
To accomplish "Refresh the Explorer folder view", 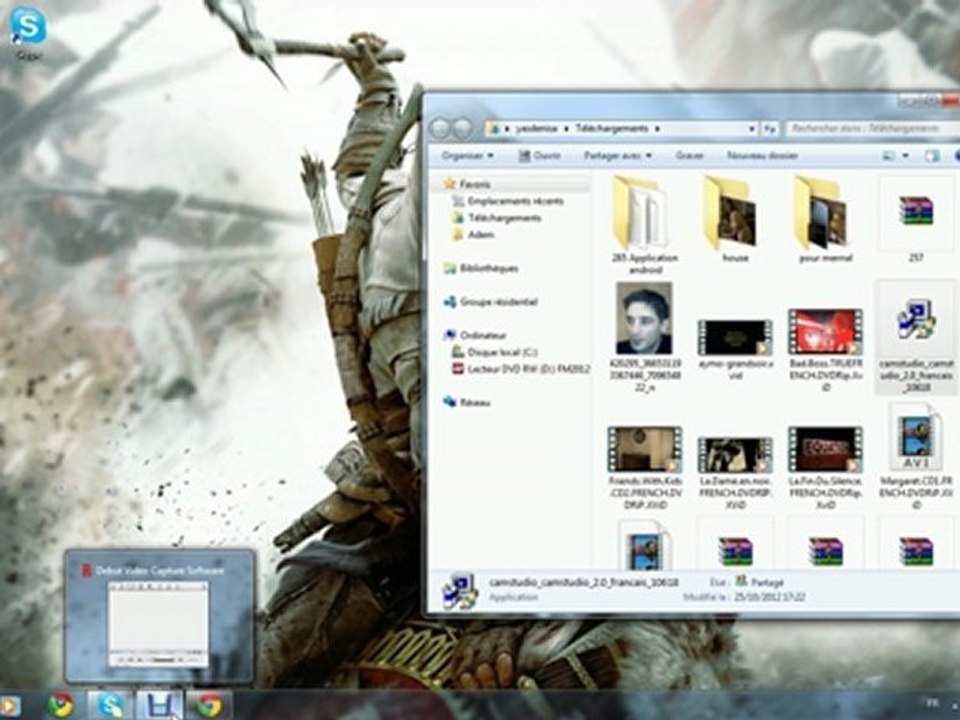I will tap(770, 129).
